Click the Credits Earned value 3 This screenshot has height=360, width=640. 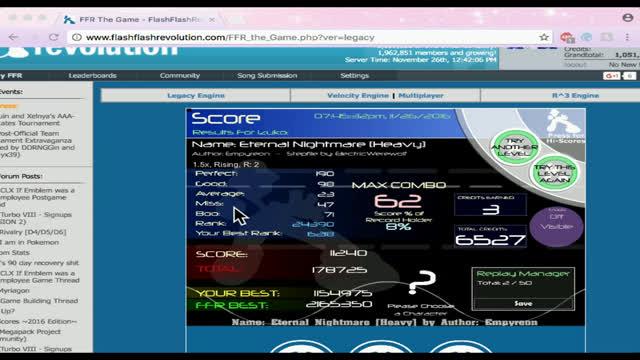[490, 210]
